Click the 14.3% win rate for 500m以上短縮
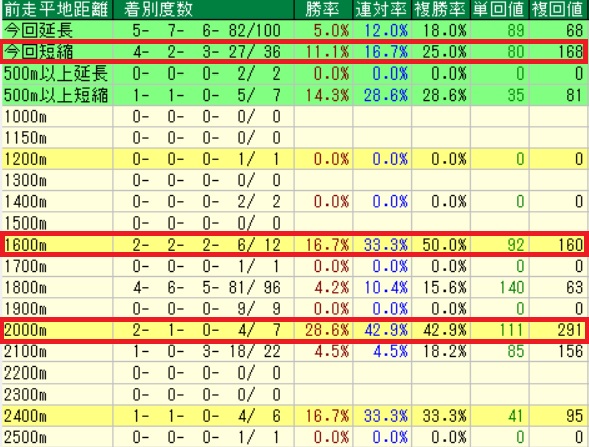Viewport: 589px width, 447px height. [327, 95]
